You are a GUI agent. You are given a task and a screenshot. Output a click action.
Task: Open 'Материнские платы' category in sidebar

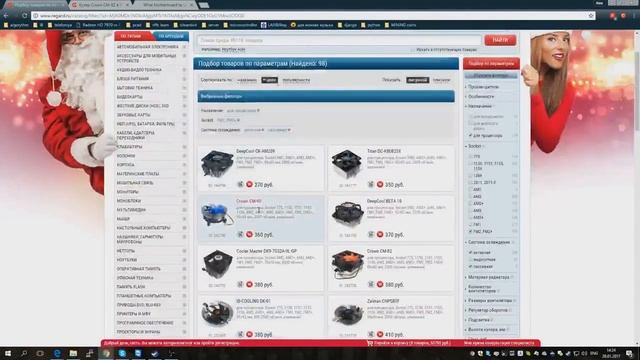pos(138,174)
